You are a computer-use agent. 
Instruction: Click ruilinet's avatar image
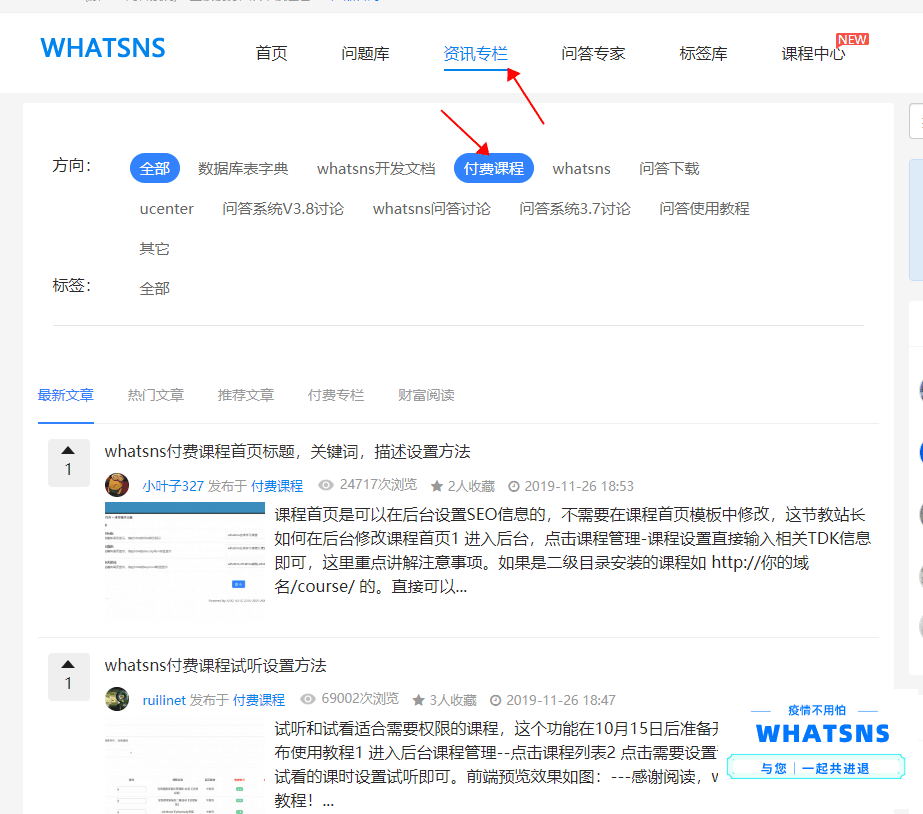(117, 700)
